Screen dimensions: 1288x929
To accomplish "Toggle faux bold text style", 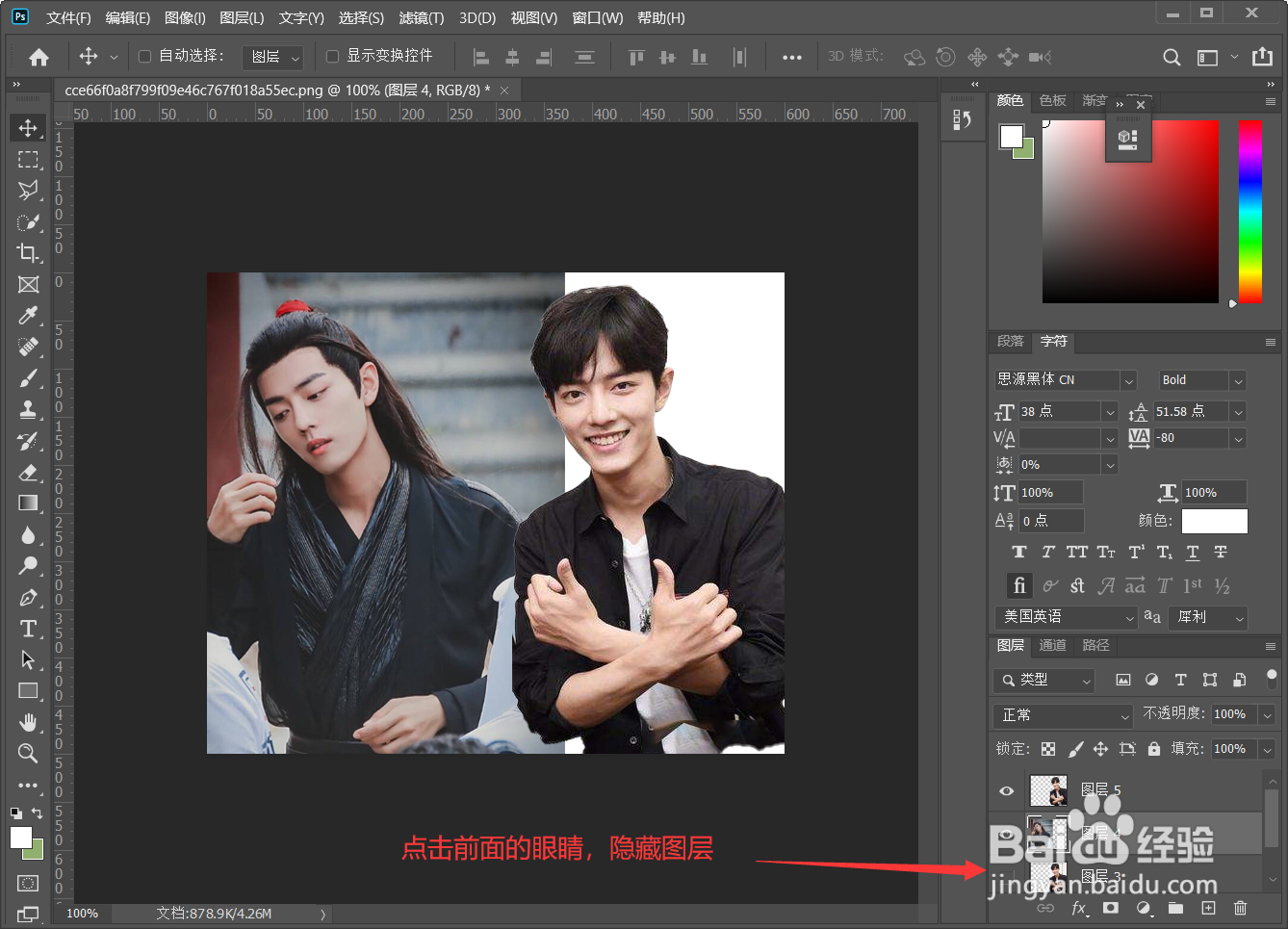I will (1019, 552).
